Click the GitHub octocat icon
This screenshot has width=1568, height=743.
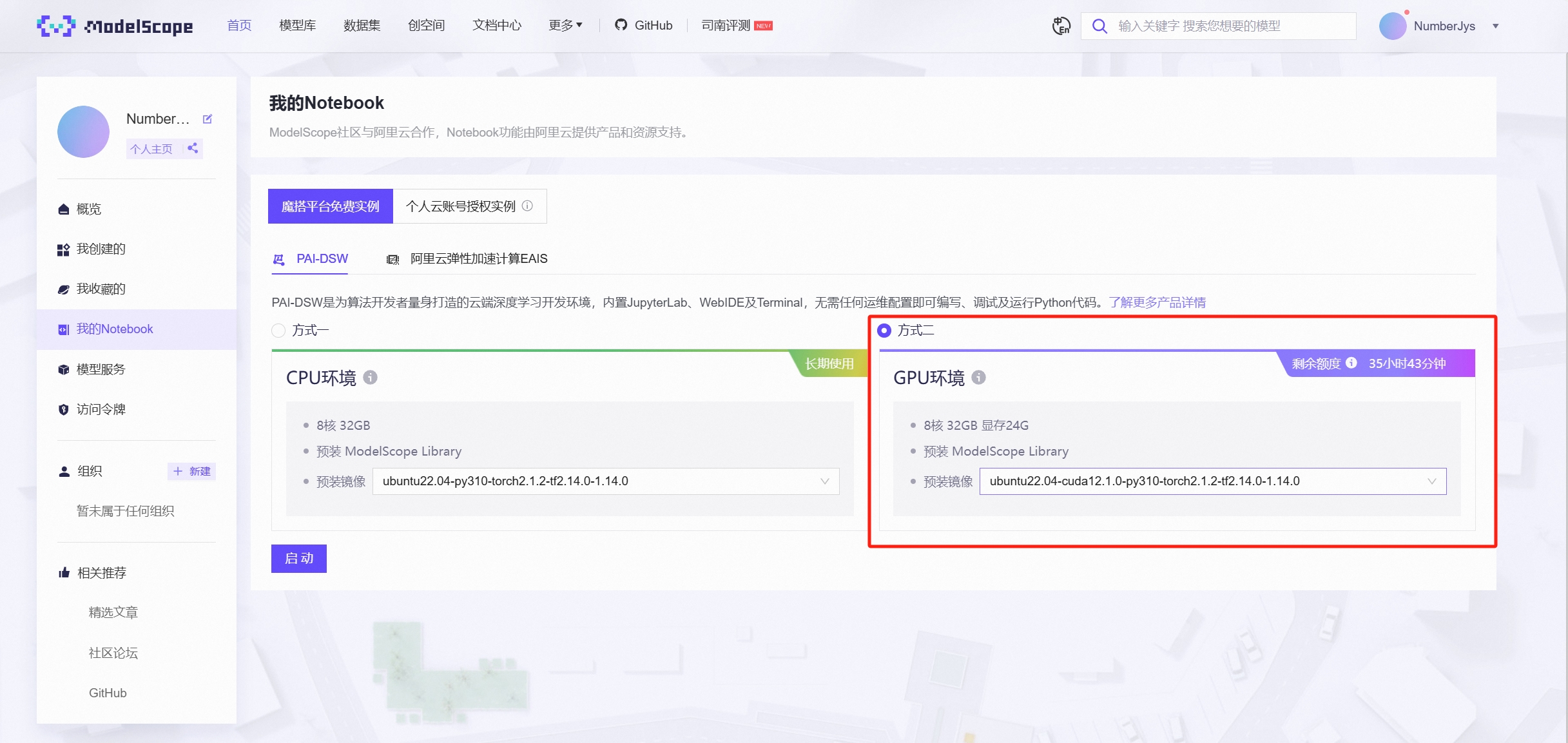[x=621, y=25]
